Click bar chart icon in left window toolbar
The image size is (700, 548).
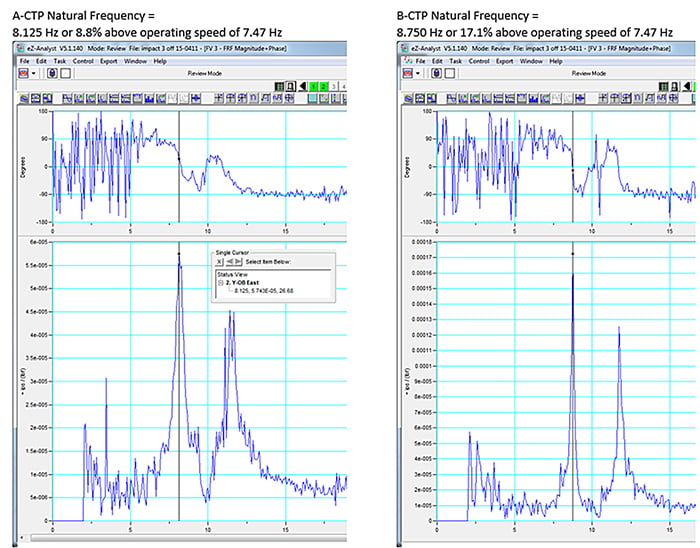149,99
